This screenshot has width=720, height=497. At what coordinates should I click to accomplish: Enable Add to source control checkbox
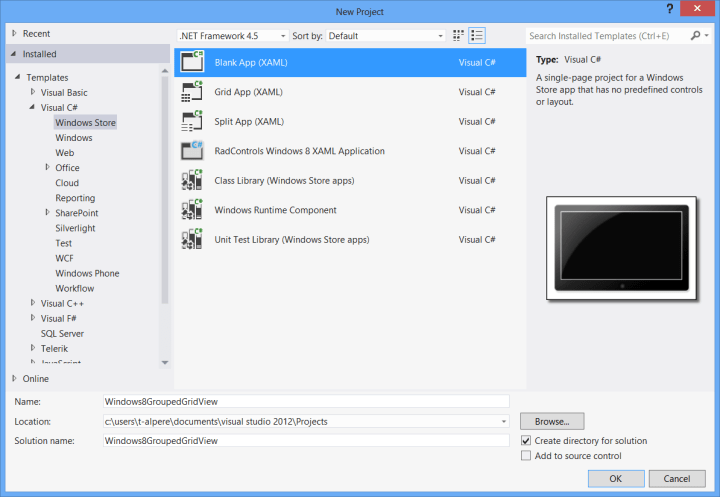pos(527,456)
